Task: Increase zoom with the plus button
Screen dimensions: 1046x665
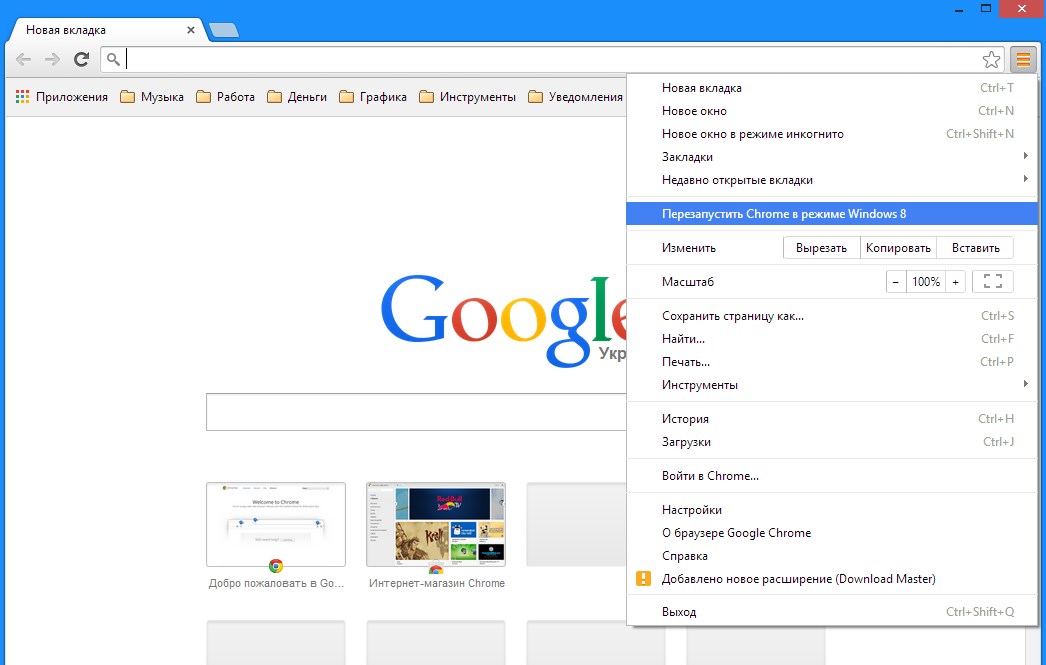Action: pyautogui.click(x=955, y=281)
